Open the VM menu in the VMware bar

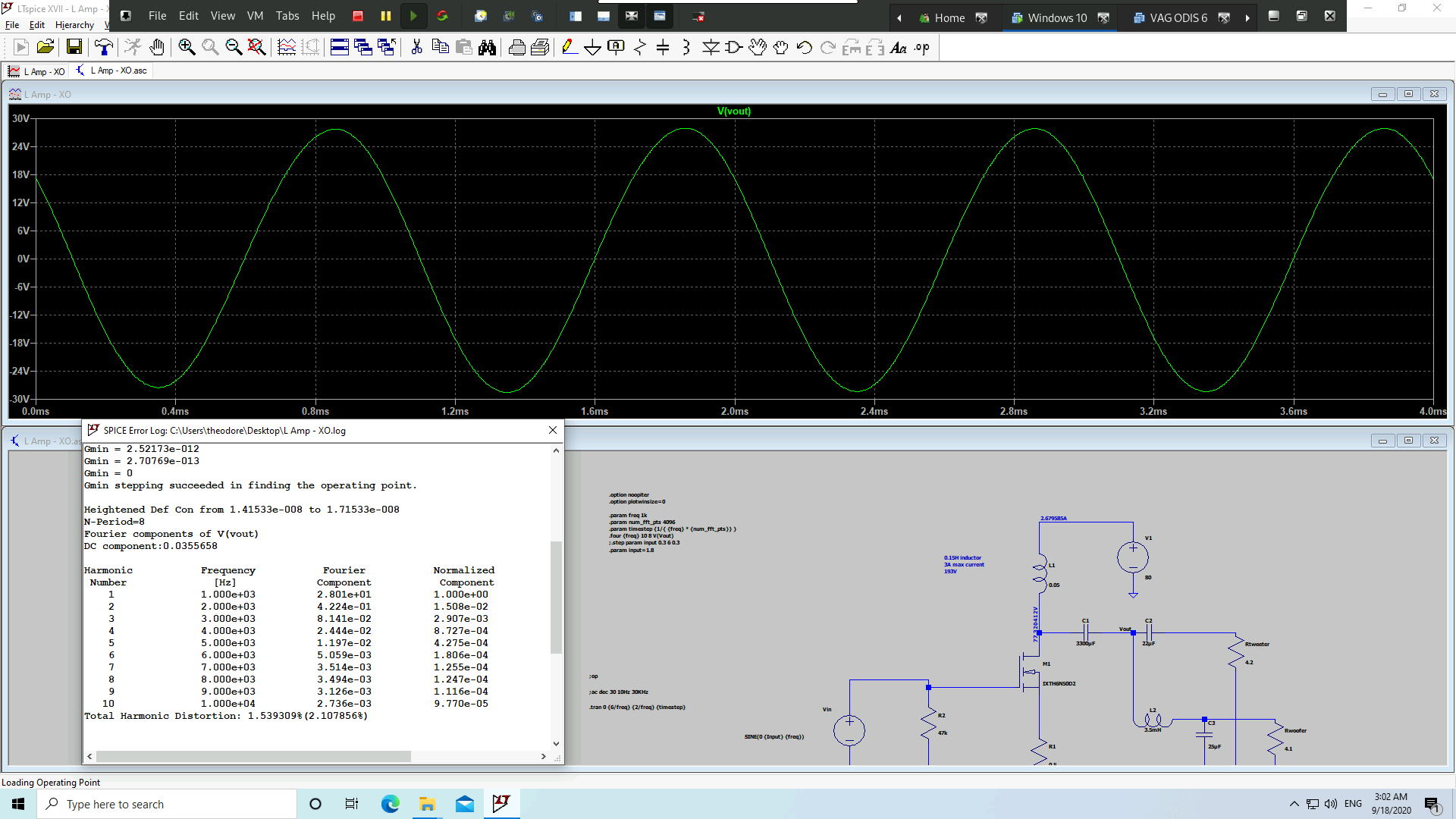pos(256,16)
